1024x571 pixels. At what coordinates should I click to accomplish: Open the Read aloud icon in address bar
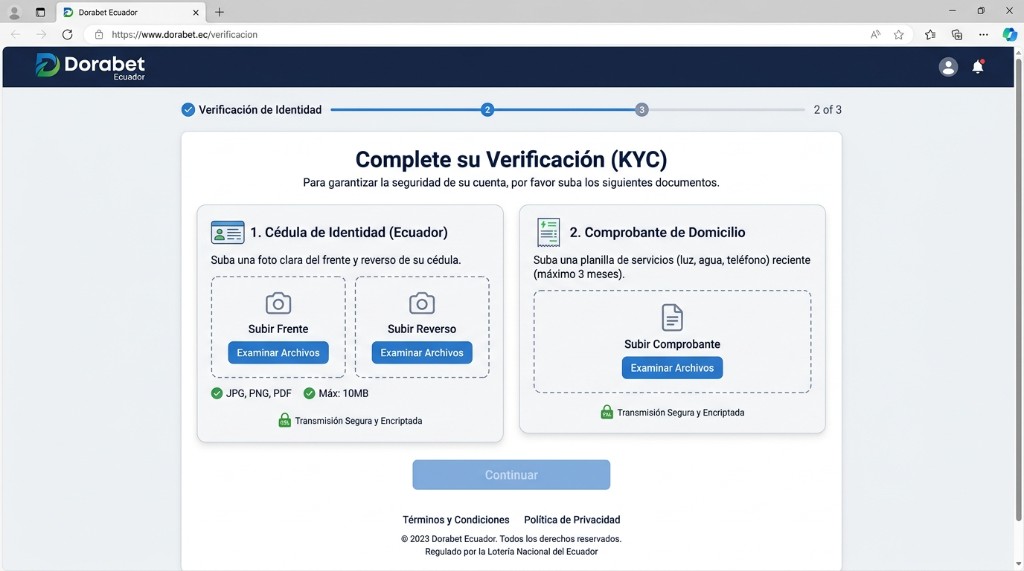tap(875, 35)
